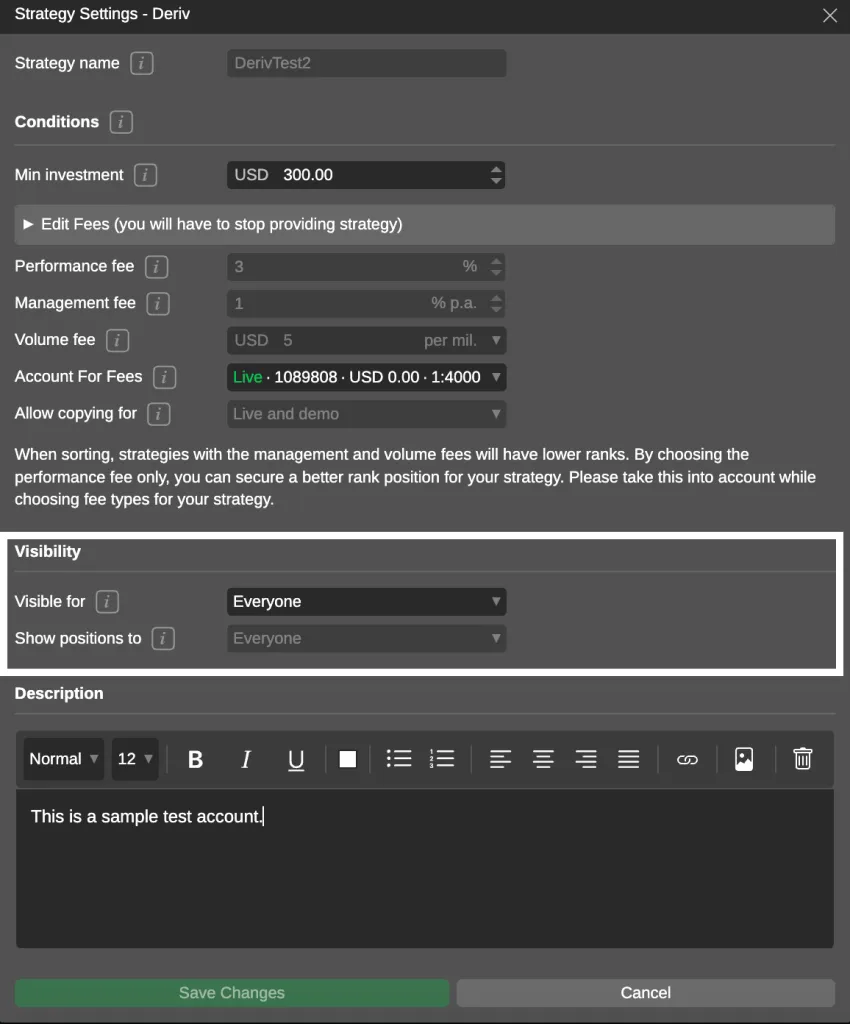Image resolution: width=850 pixels, height=1024 pixels.
Task: Apply italic formatting to the description text
Action: [x=246, y=758]
